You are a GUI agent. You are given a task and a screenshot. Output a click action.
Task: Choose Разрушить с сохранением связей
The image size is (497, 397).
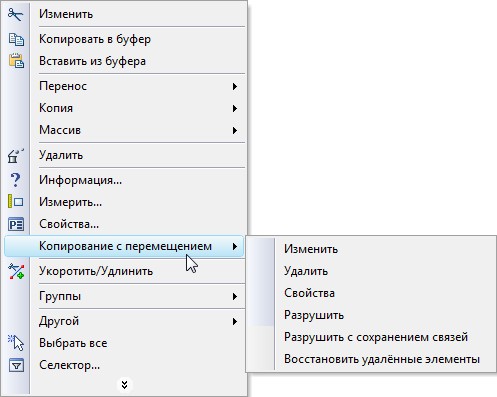[x=376, y=337]
